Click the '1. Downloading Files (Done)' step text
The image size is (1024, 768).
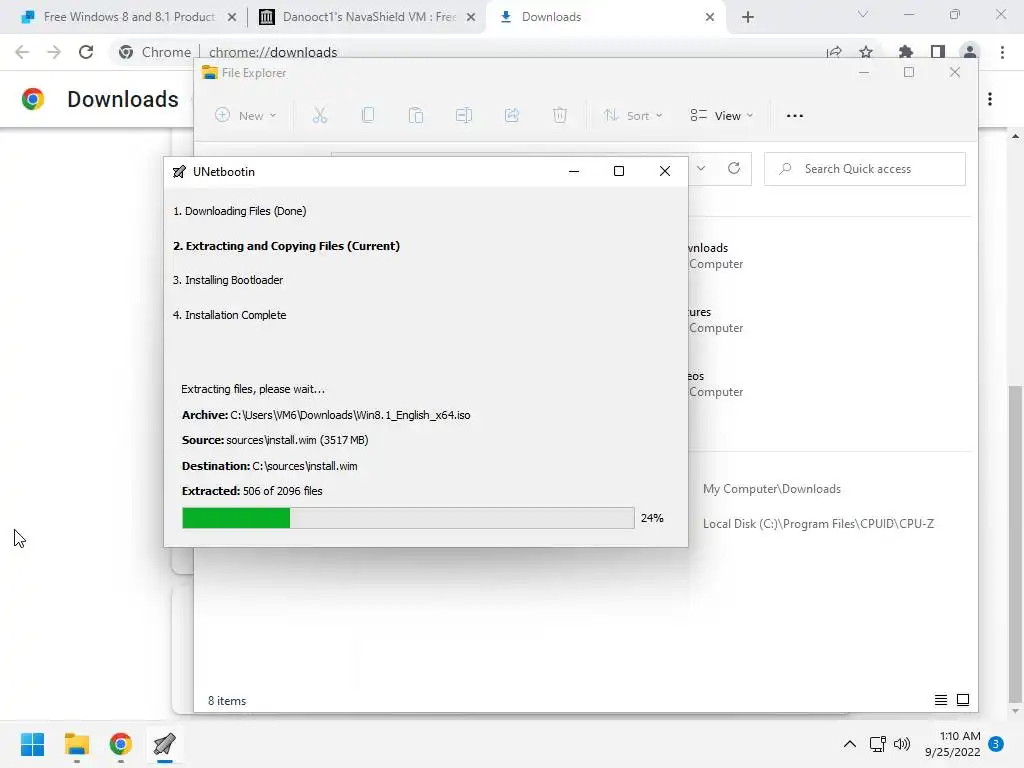(x=239, y=211)
